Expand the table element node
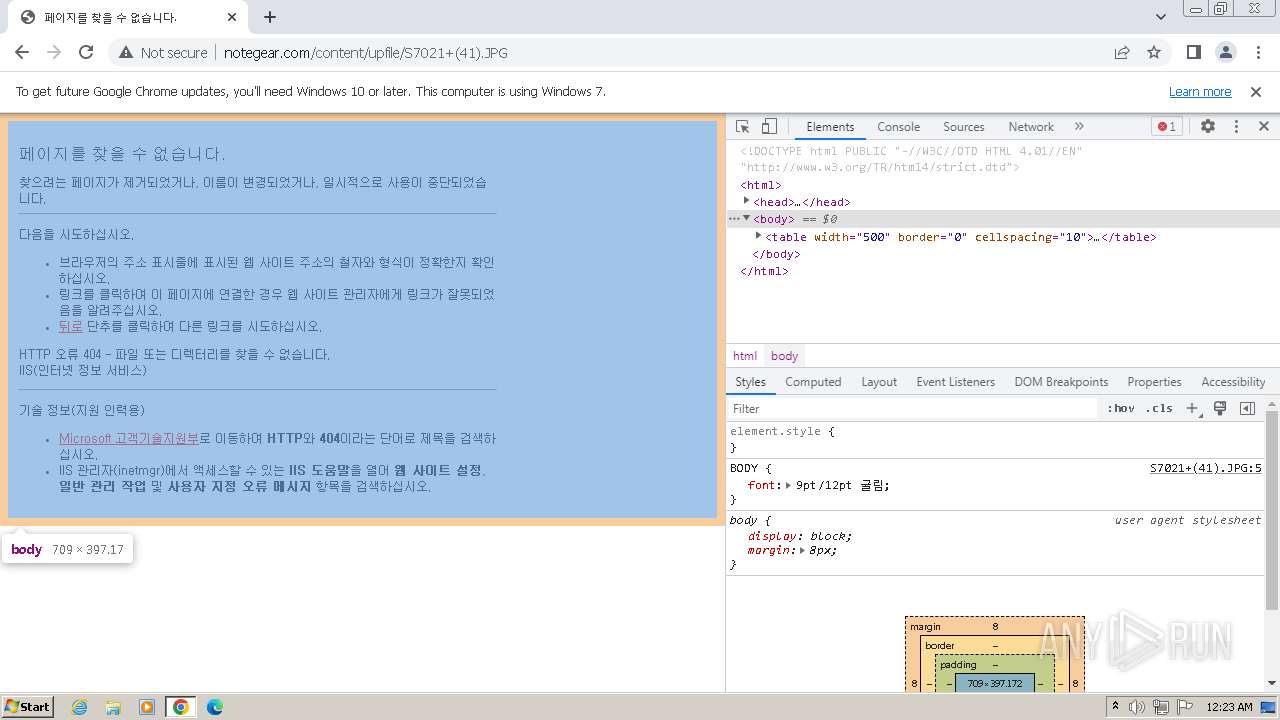 tap(758, 236)
